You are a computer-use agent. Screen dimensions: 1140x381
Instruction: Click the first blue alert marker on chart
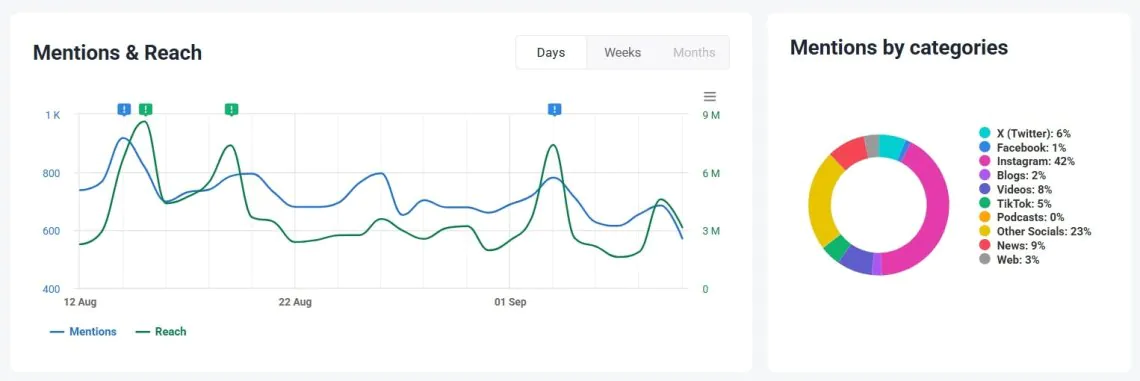pos(124,110)
